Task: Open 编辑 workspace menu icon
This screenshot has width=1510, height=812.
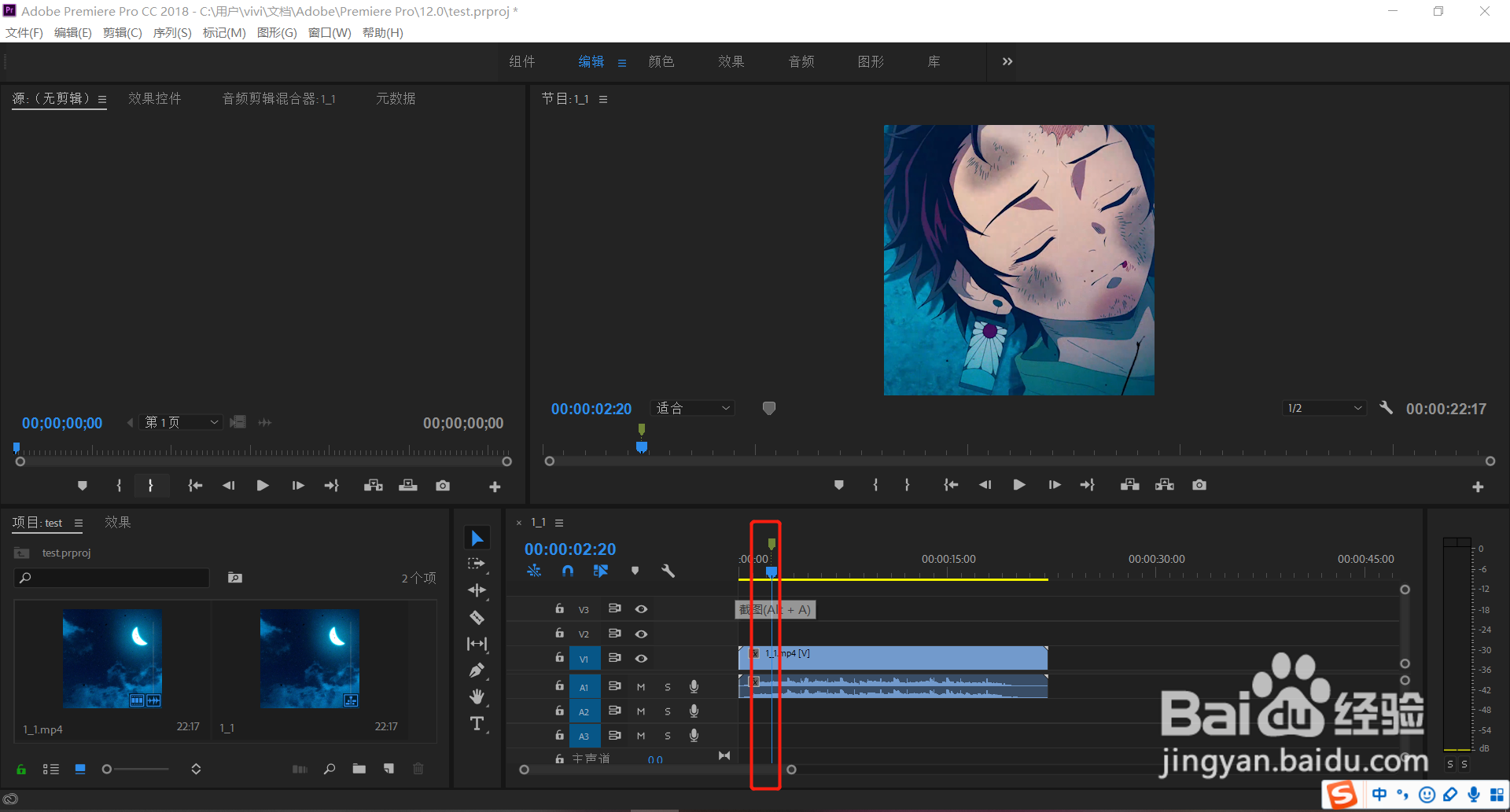Action: click(x=622, y=63)
